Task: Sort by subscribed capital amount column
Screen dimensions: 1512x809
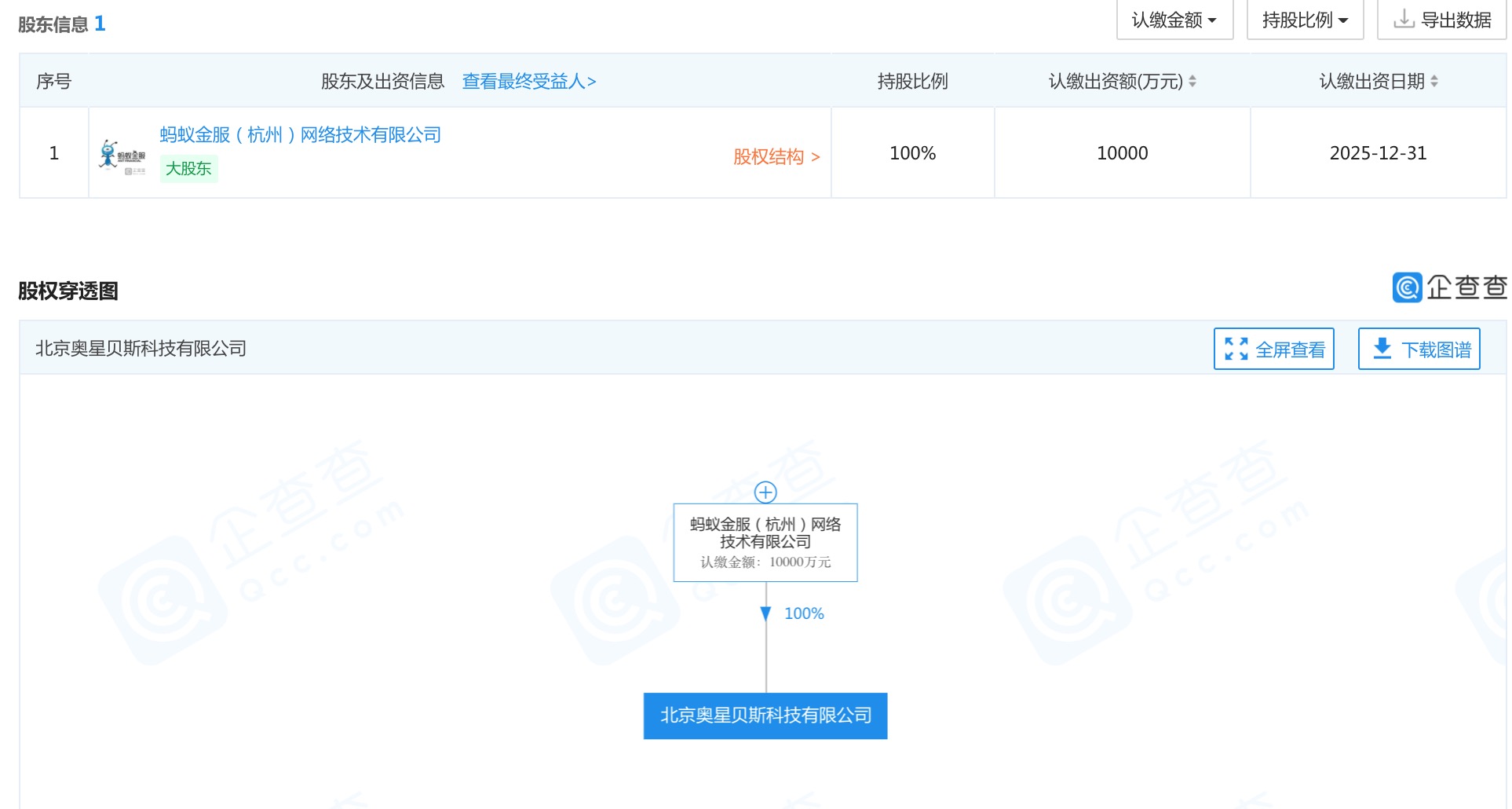Action: (1192, 81)
